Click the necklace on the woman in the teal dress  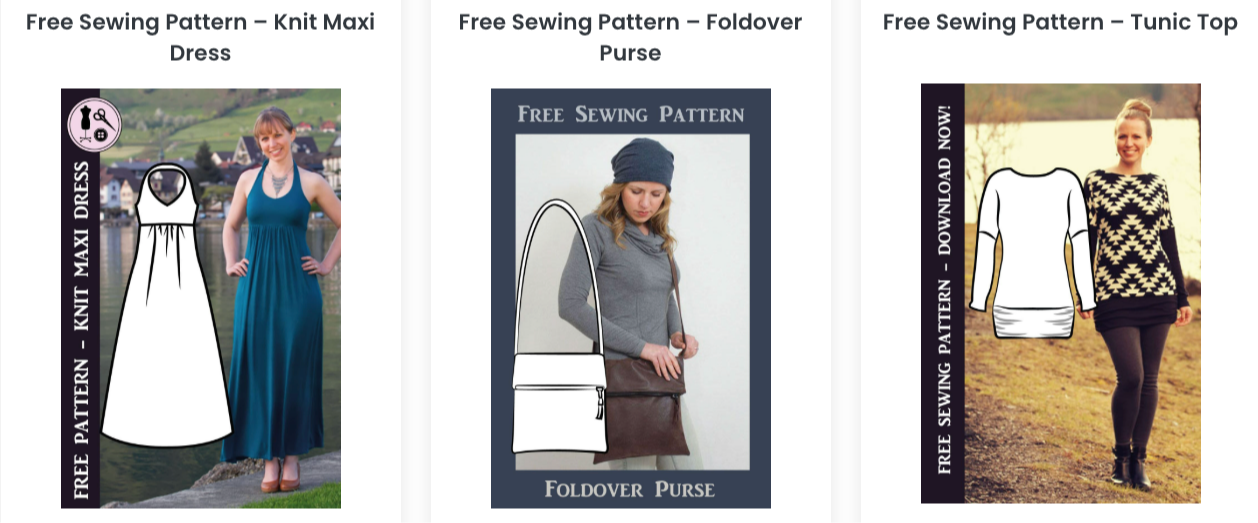[276, 182]
